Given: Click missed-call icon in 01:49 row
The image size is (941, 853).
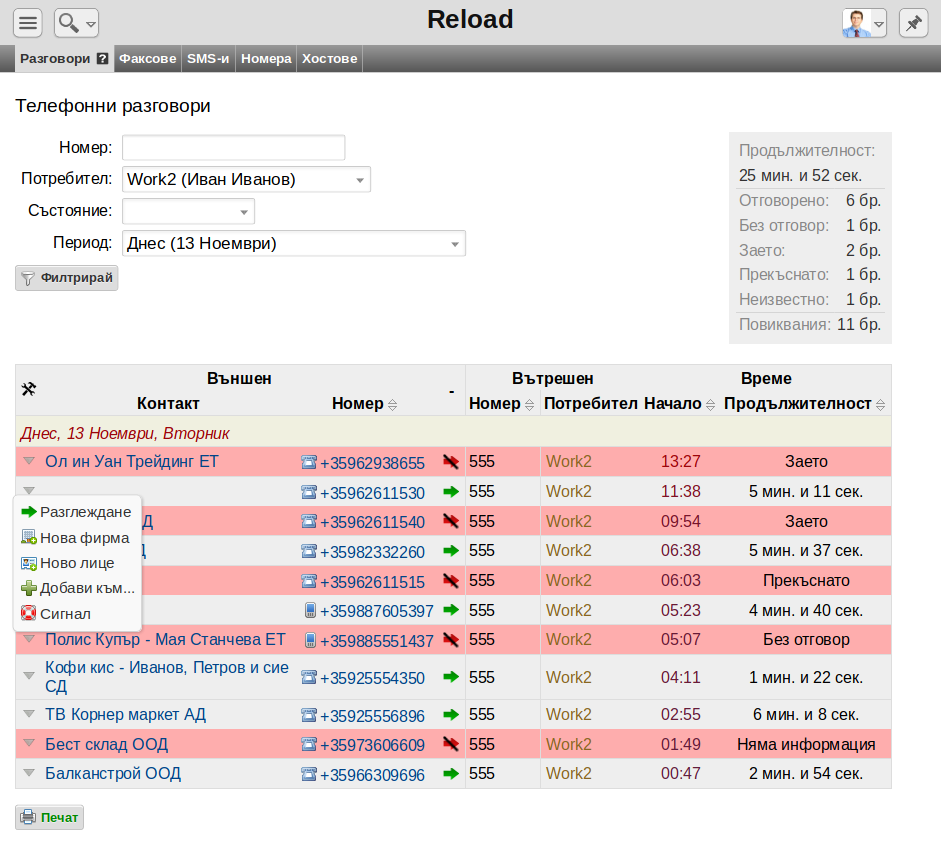Looking at the screenshot, I should pyautogui.click(x=451, y=744).
